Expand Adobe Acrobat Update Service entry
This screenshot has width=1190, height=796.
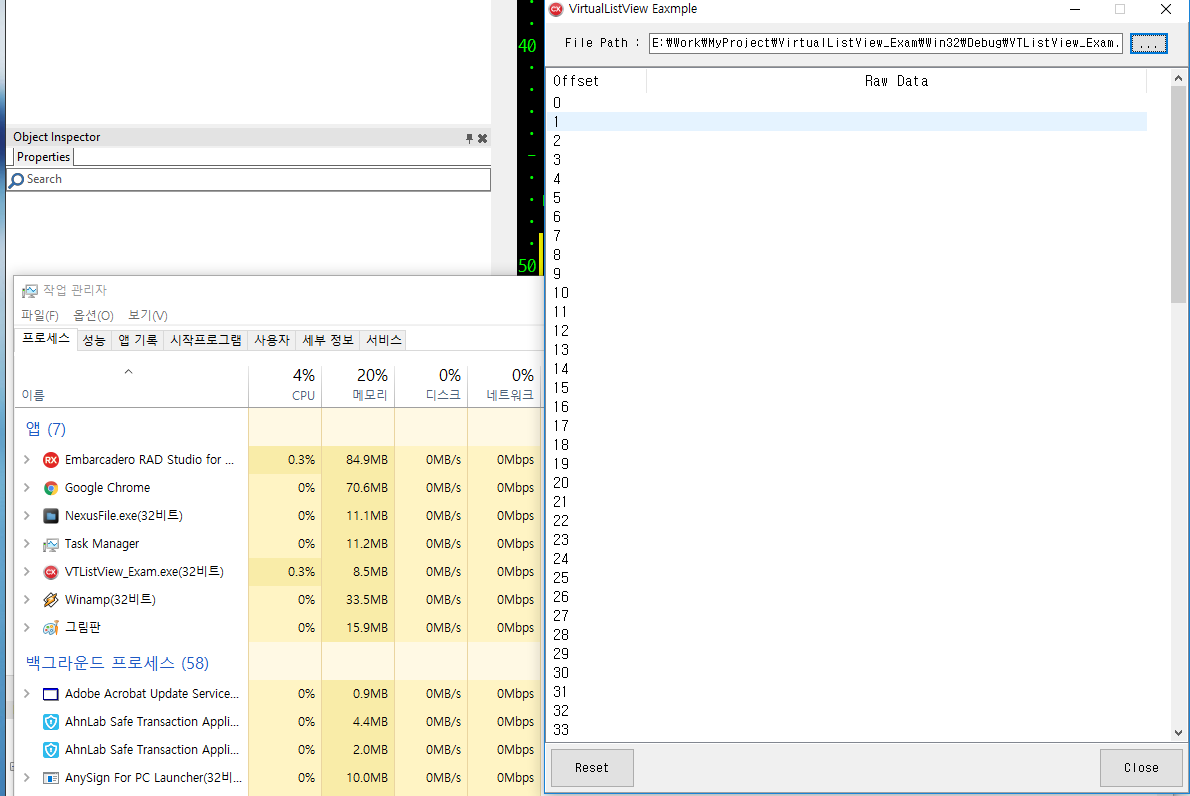[x=27, y=694]
